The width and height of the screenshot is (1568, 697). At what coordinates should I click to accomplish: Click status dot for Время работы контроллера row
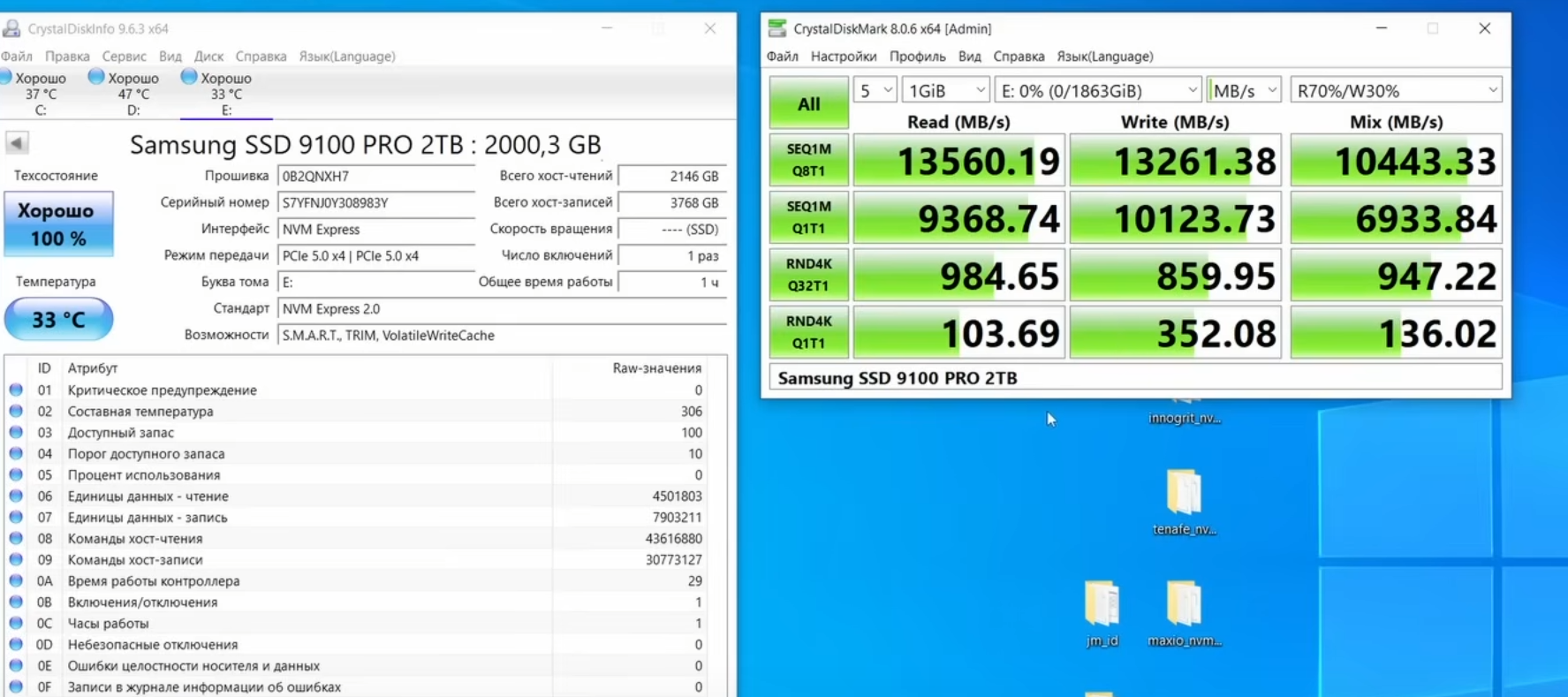[x=16, y=580]
